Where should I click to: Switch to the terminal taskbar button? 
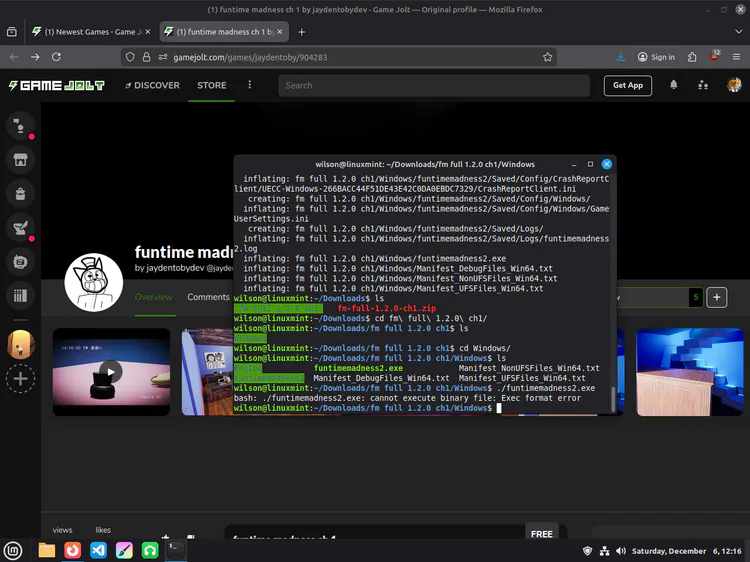[175, 550]
